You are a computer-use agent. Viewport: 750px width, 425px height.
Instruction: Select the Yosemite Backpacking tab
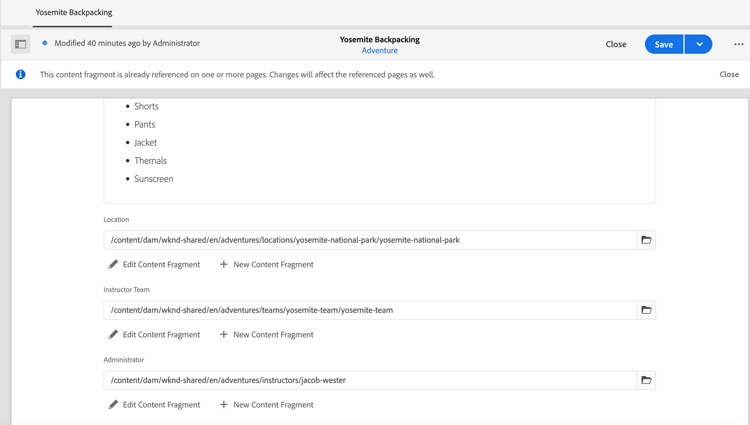coord(74,13)
